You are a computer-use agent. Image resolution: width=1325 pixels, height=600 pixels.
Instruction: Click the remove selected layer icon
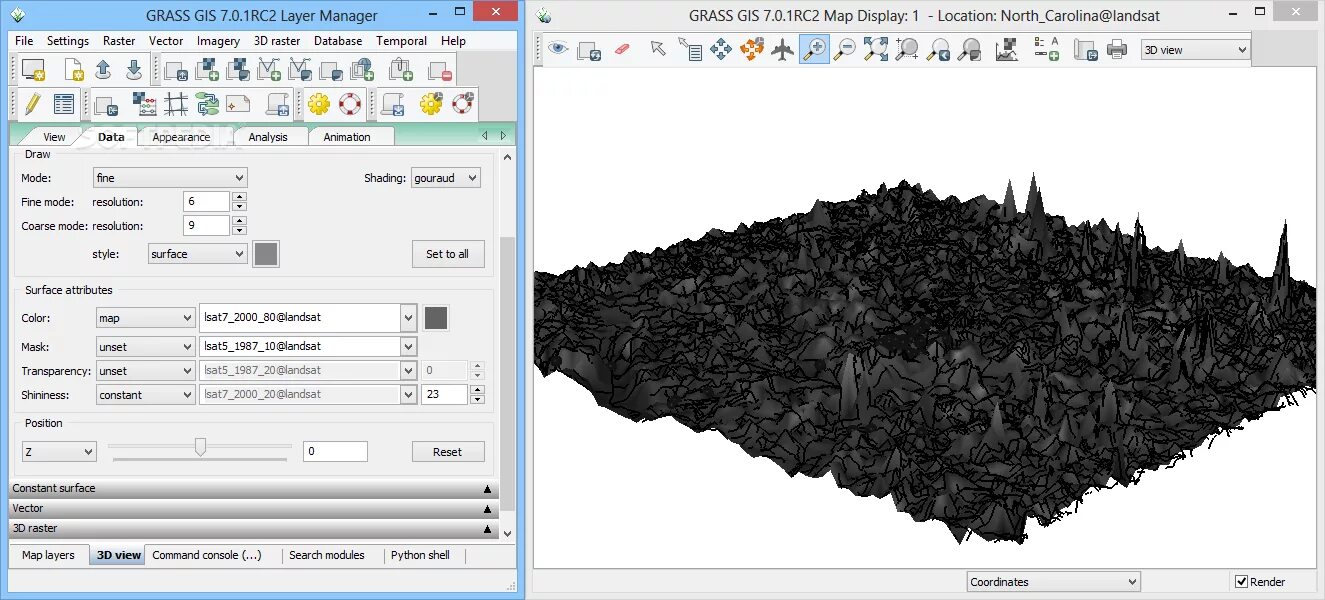(438, 70)
